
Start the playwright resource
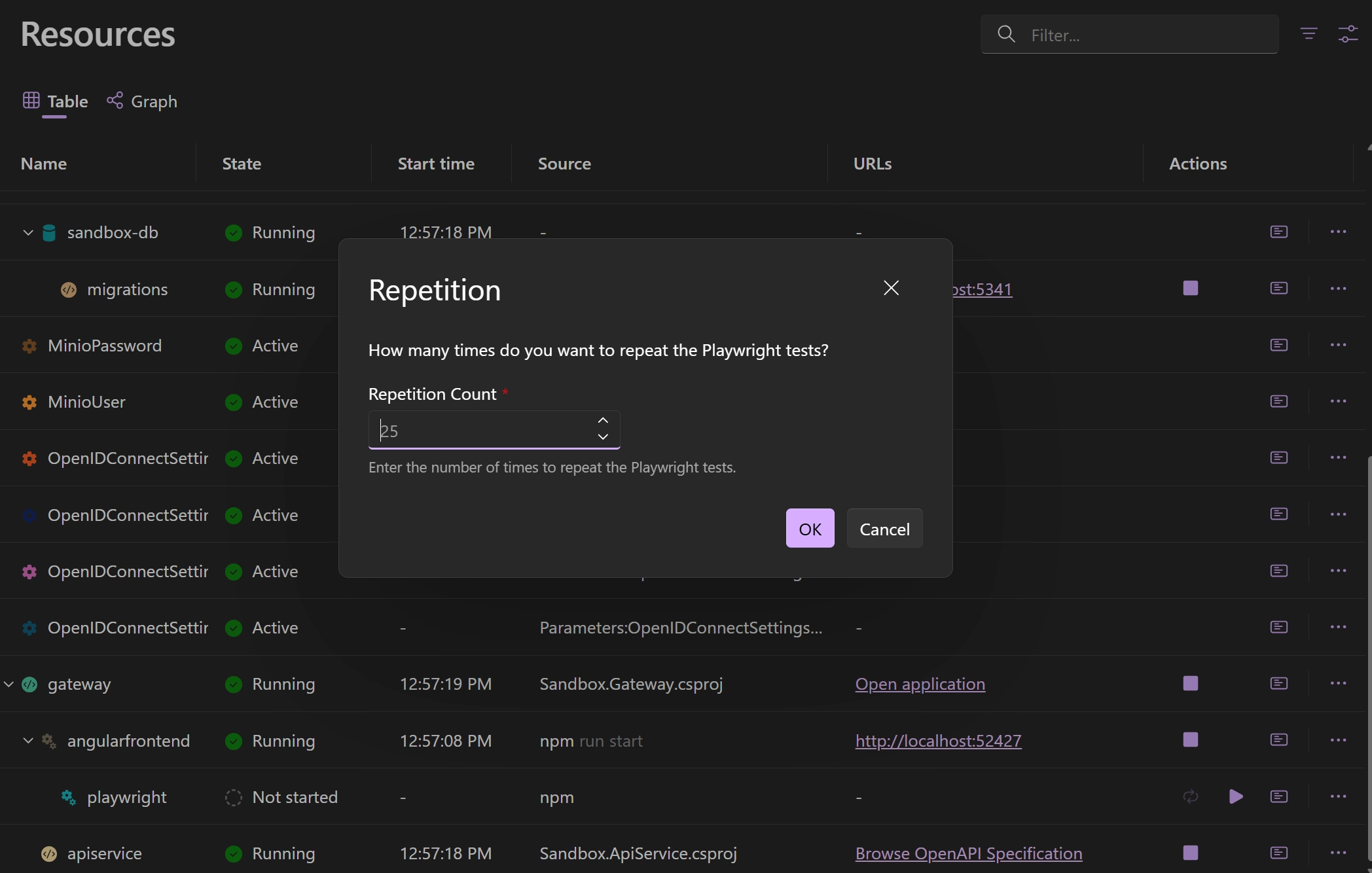1236,796
